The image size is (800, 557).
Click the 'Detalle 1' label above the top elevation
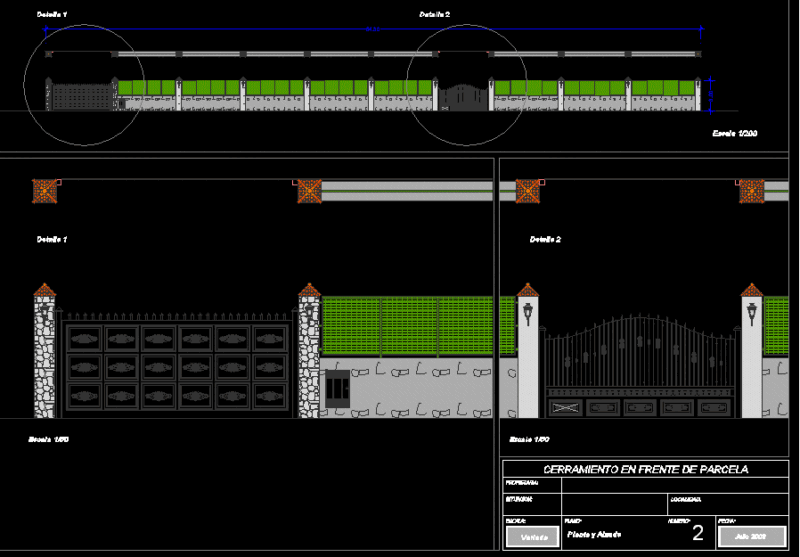coord(52,14)
